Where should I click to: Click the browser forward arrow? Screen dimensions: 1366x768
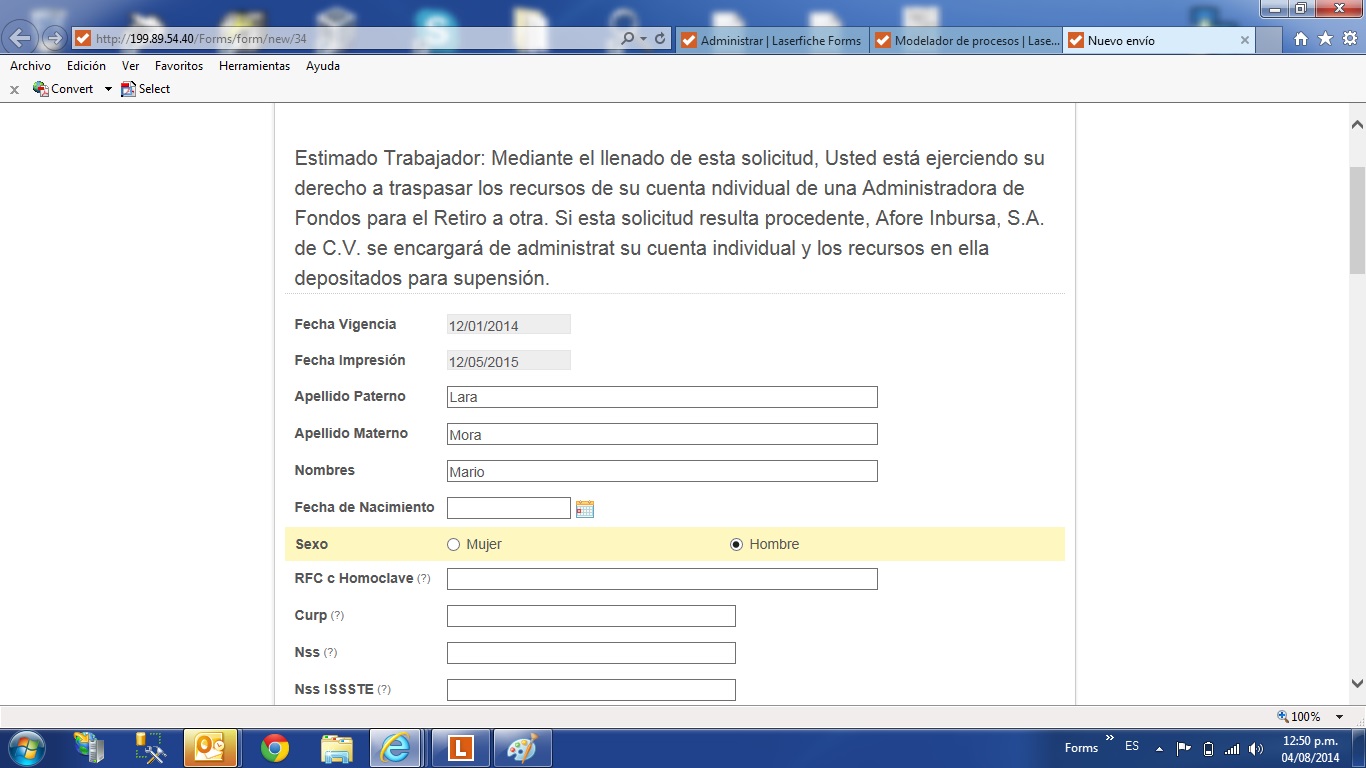[x=54, y=39]
